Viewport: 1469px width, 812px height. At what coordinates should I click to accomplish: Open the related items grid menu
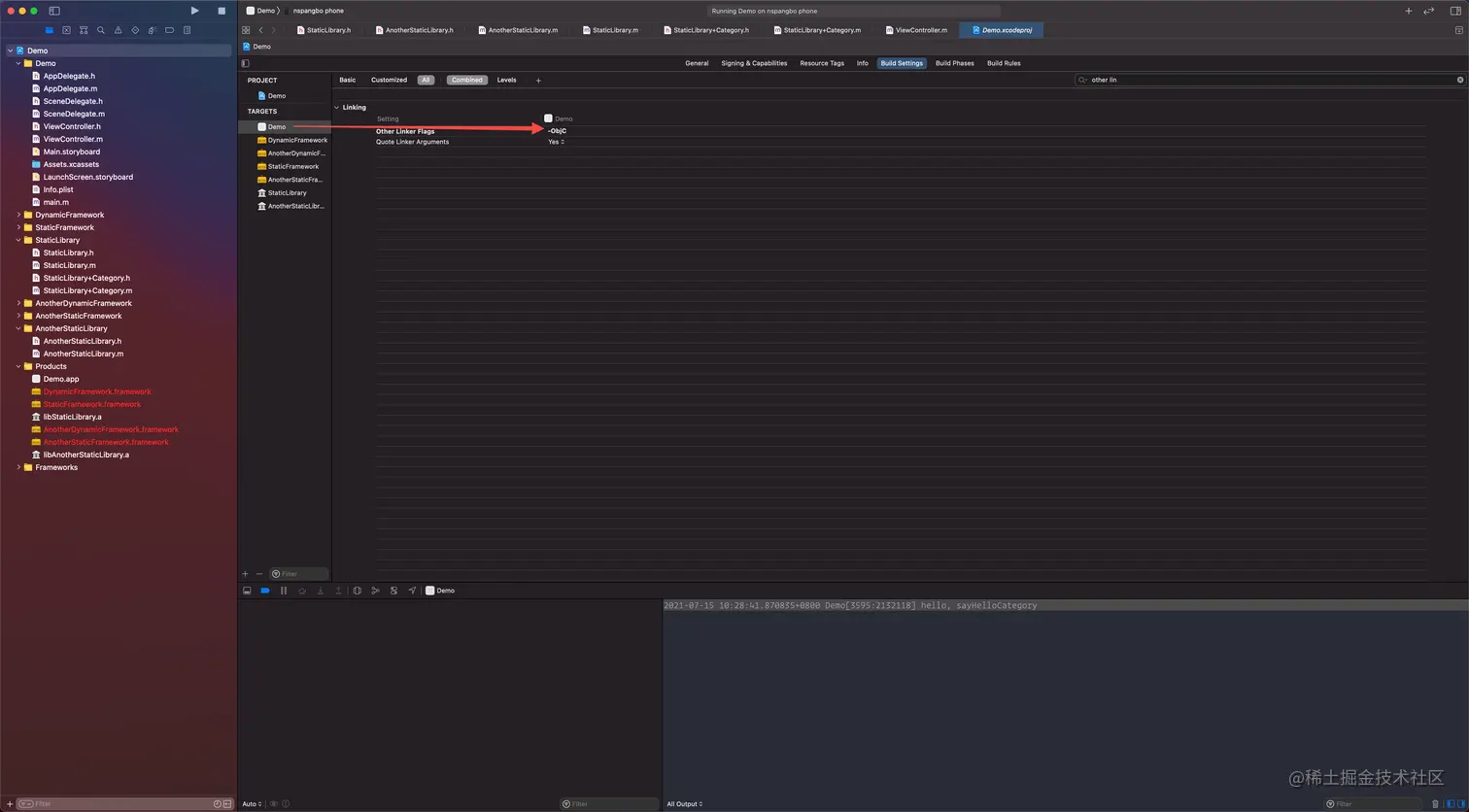pos(246,30)
